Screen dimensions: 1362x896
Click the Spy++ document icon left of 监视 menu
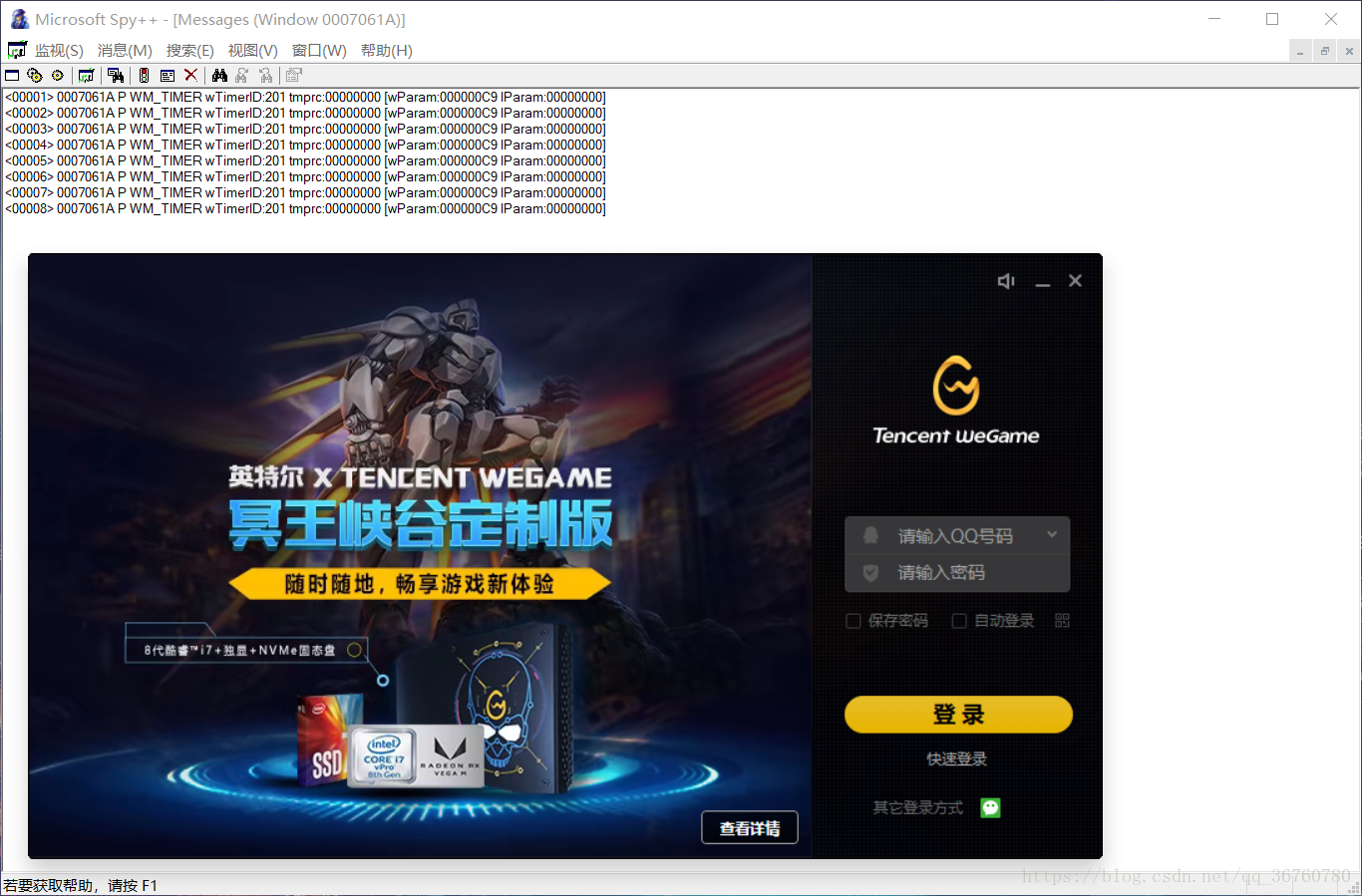[17, 50]
